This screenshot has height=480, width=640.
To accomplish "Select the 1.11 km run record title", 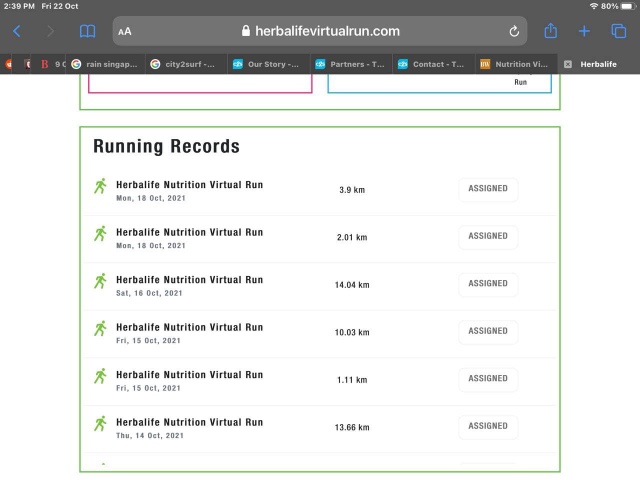I will [189, 375].
